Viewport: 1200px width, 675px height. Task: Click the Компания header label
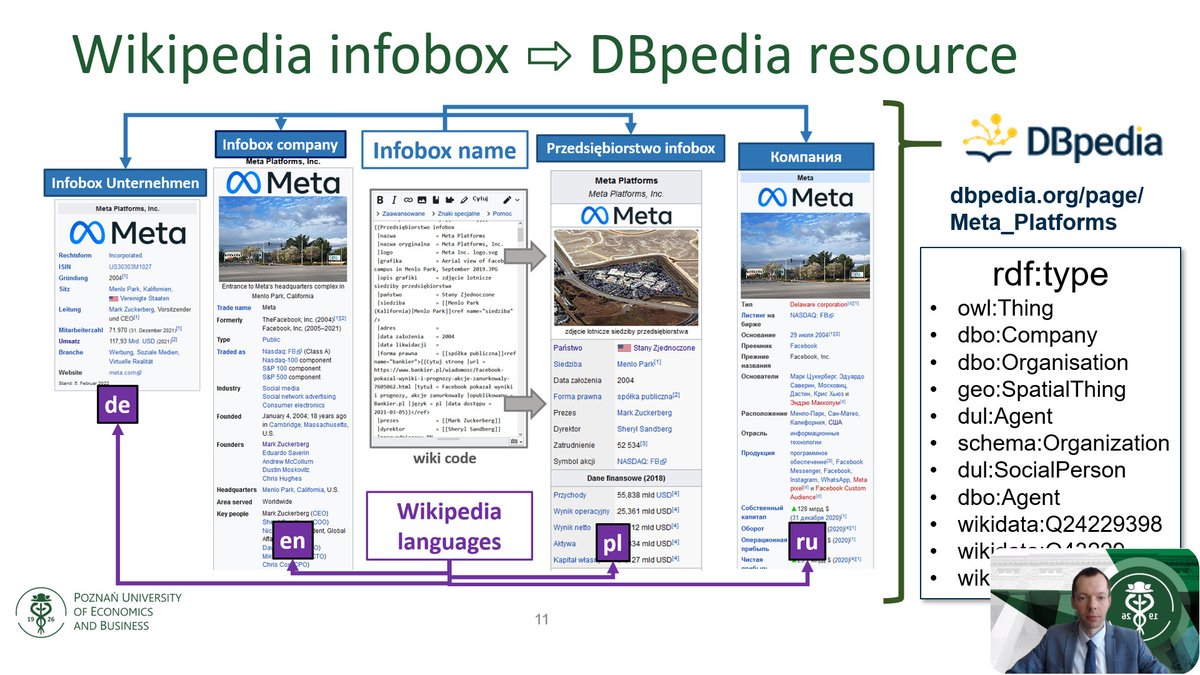[x=805, y=156]
